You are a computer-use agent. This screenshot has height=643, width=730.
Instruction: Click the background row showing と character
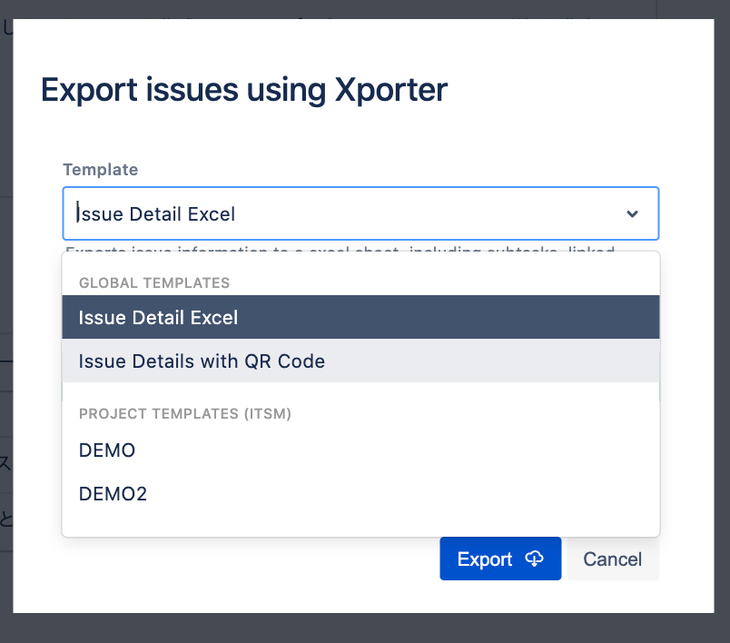coord(5,518)
